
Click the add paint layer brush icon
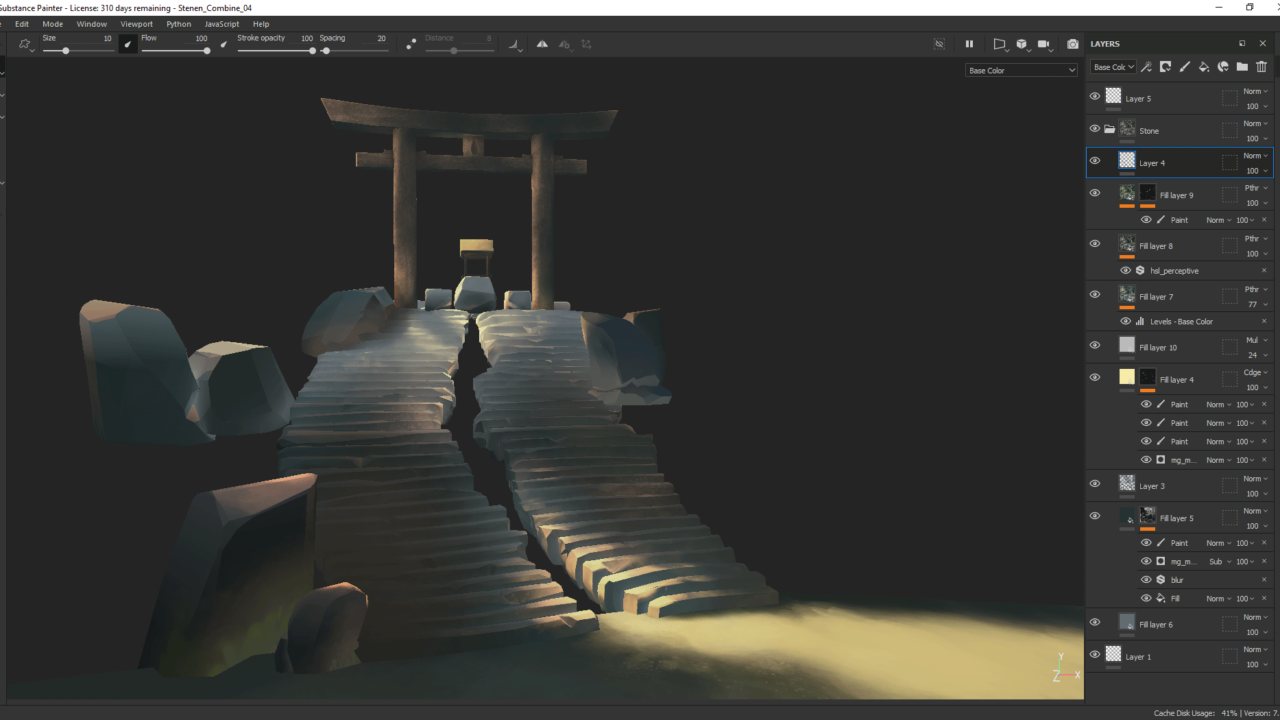(x=1184, y=67)
